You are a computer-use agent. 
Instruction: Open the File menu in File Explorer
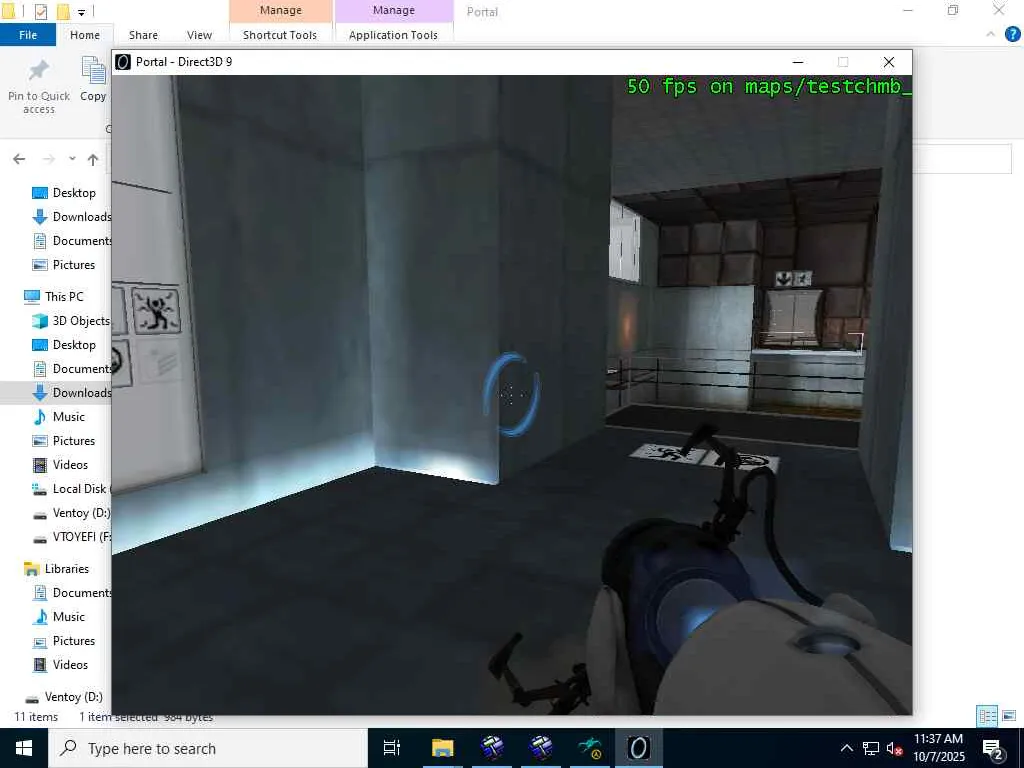[x=27, y=35]
